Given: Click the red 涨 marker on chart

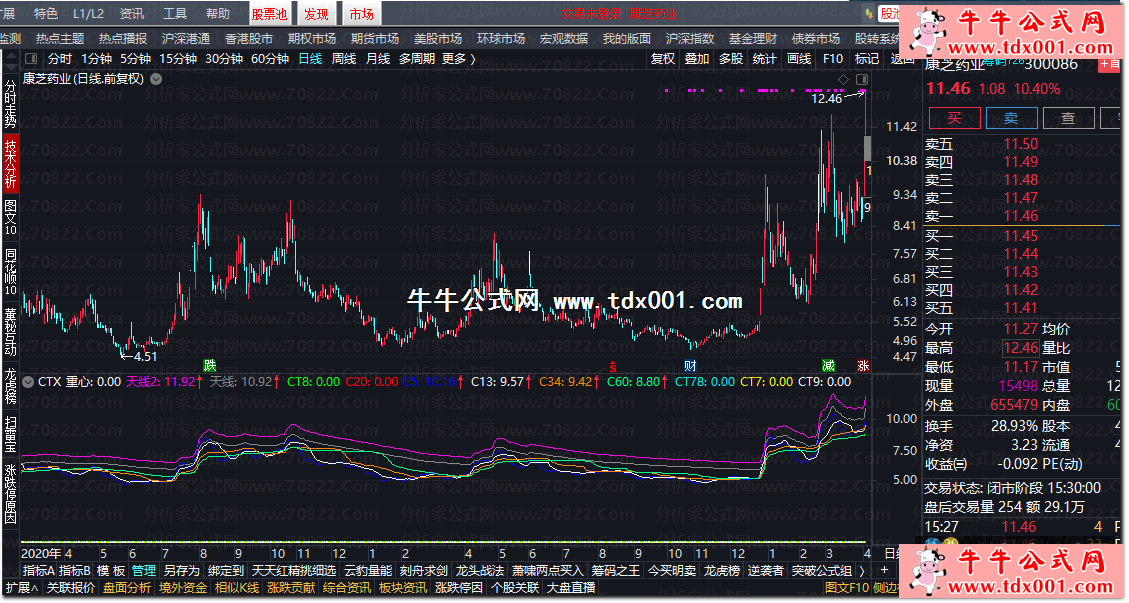Looking at the screenshot, I should (863, 366).
